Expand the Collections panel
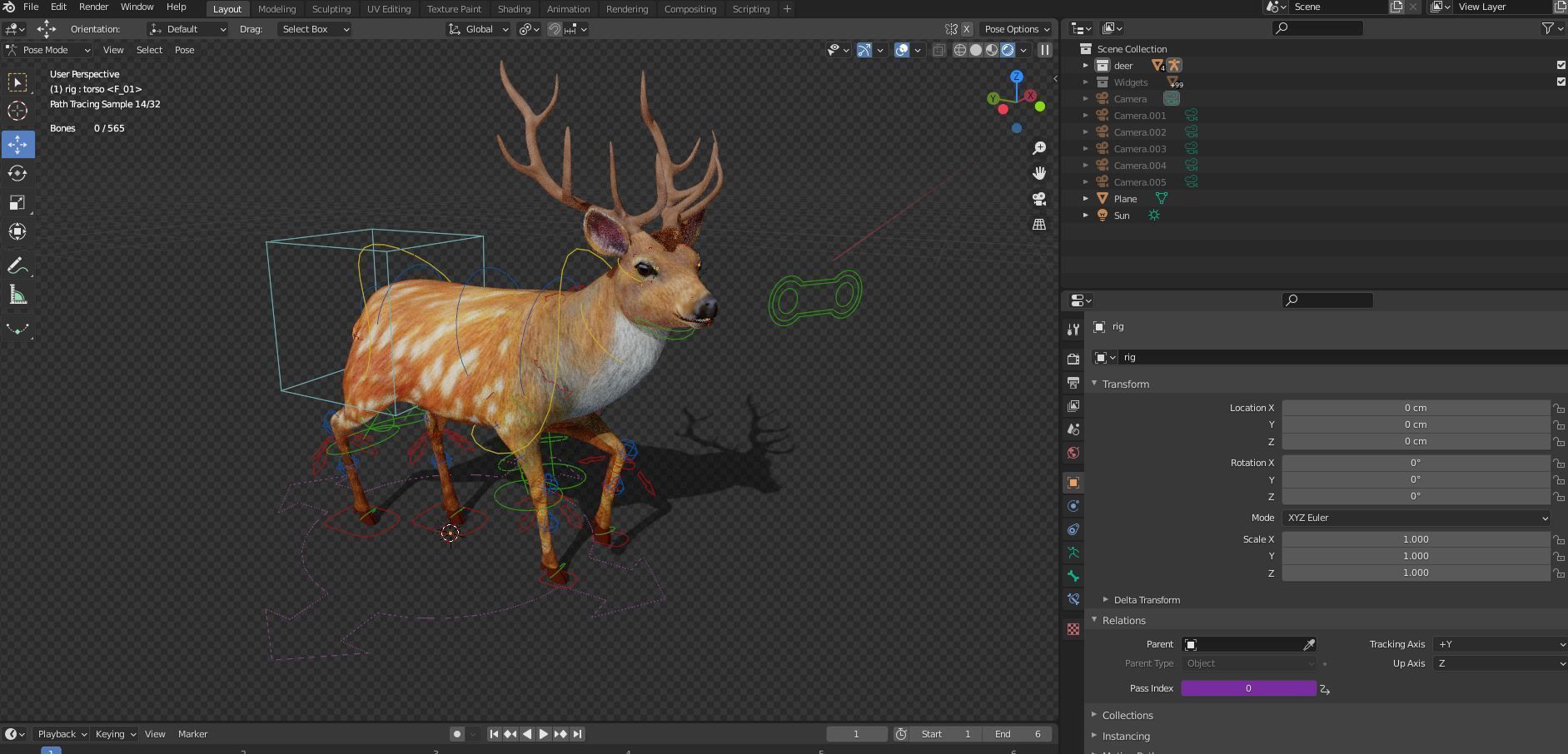This screenshot has height=754, width=1568. click(x=1127, y=716)
